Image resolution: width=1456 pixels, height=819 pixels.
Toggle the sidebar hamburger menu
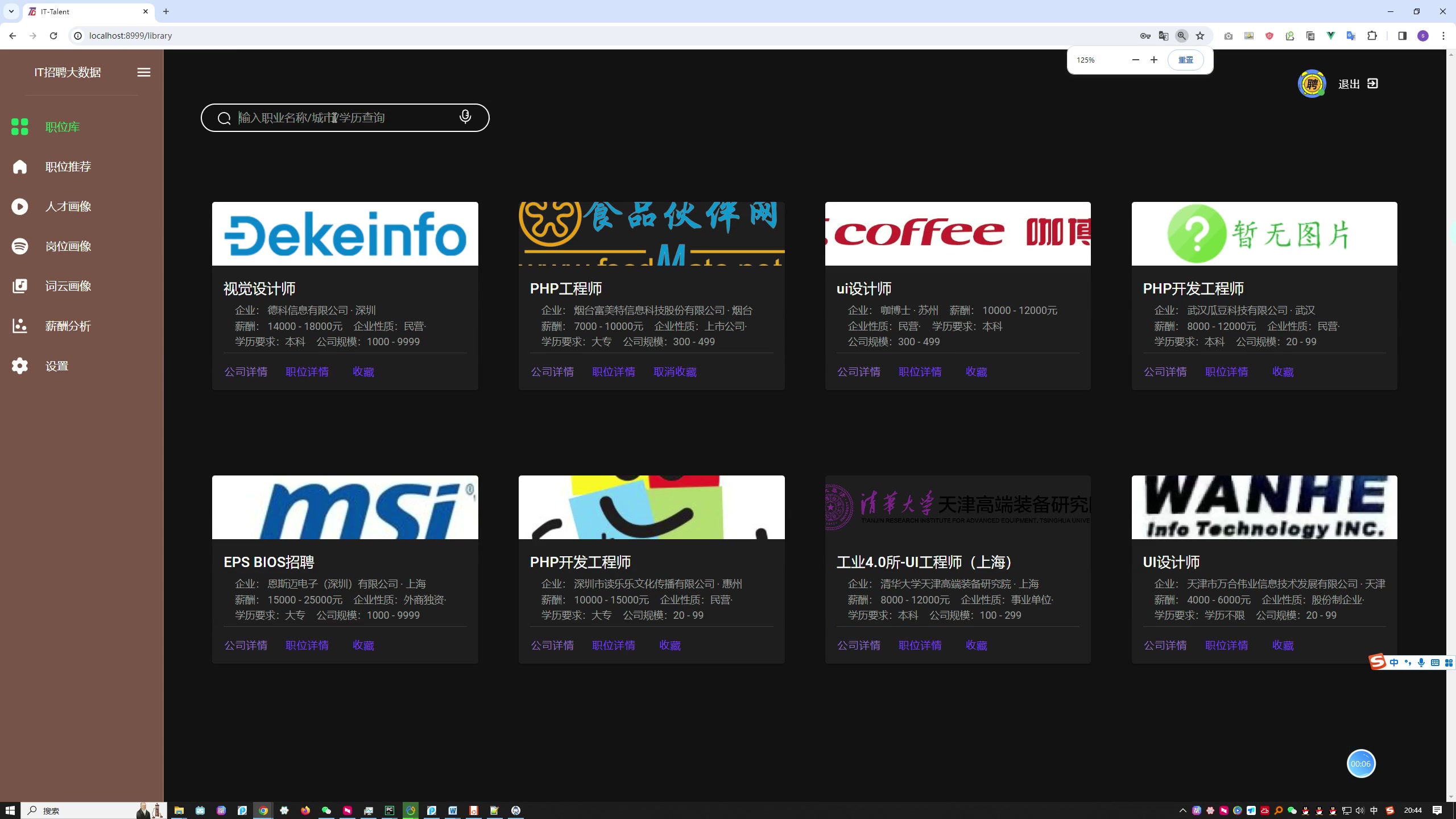[144, 72]
